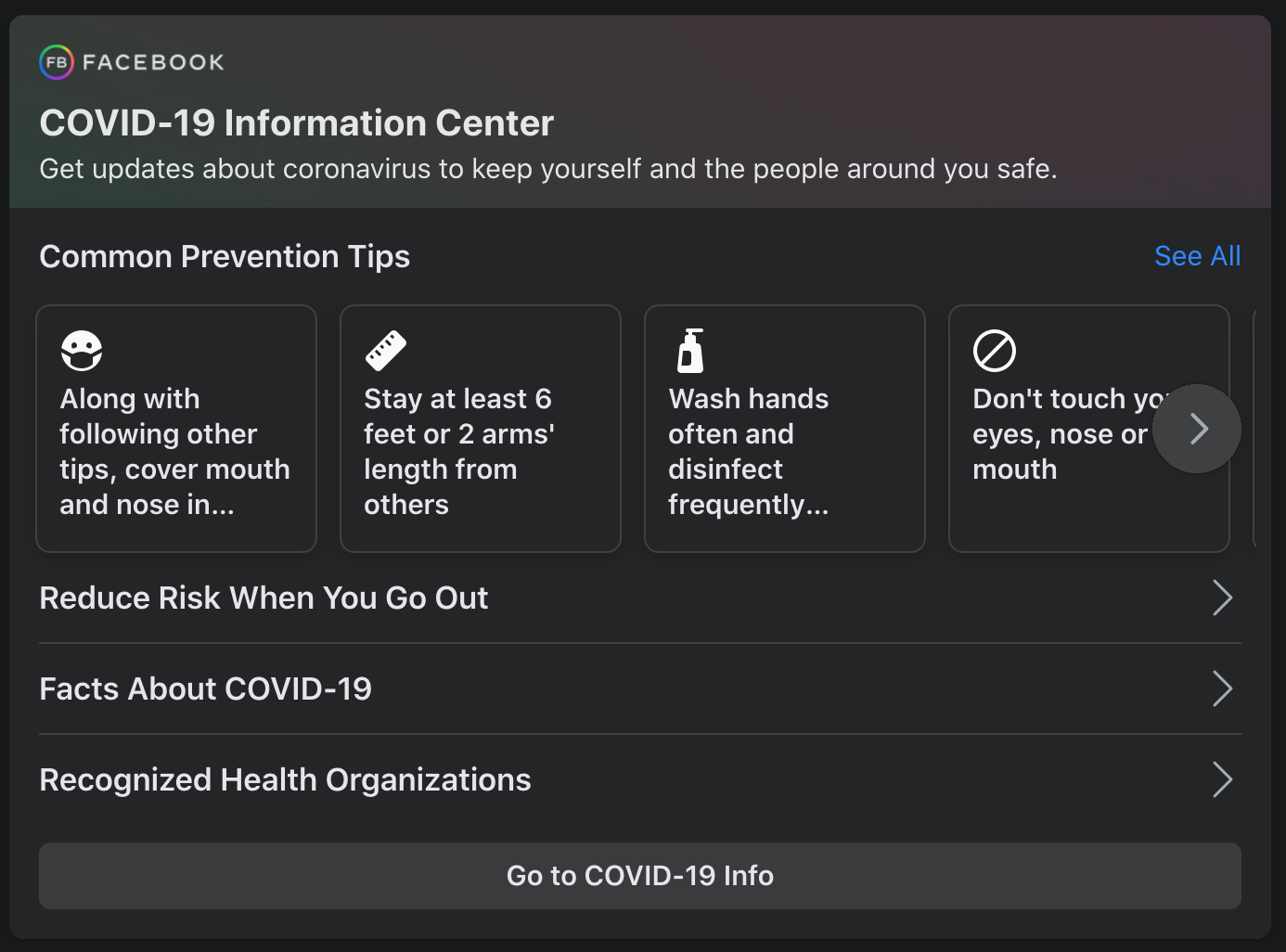The image size is (1286, 952).
Task: Click the COVID-19 Information Center title
Action: coord(296,122)
